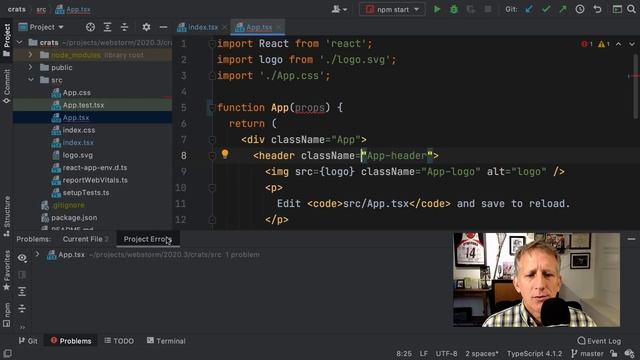Collapse the crats root folder

coord(20,42)
